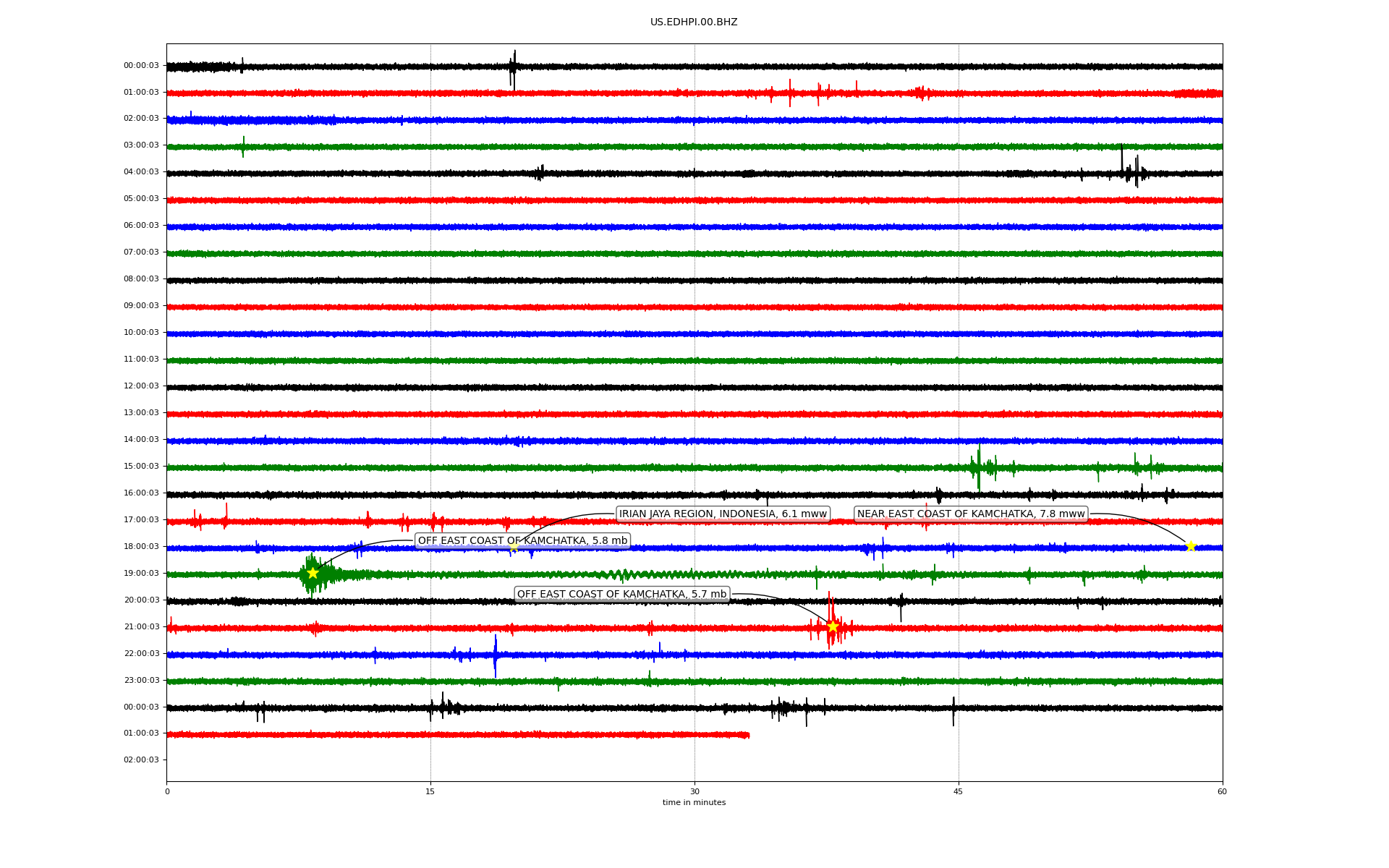
Task: Click the 19:00:03 row time label
Action: point(141,574)
